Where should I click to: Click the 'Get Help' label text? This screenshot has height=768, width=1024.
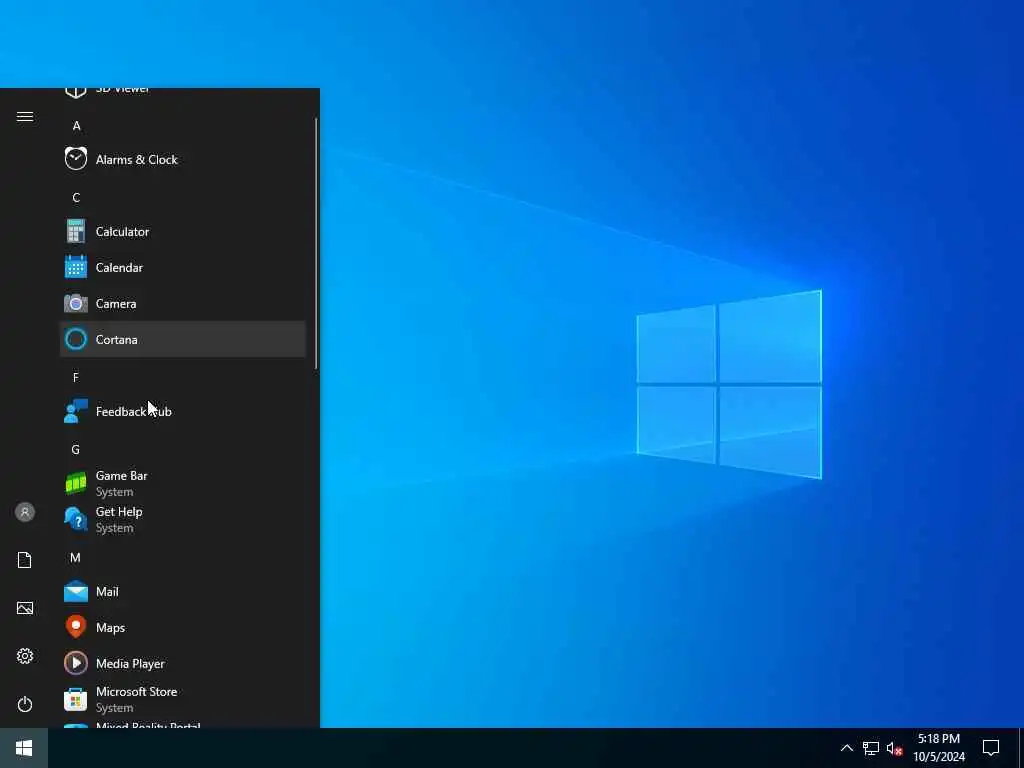[119, 511]
